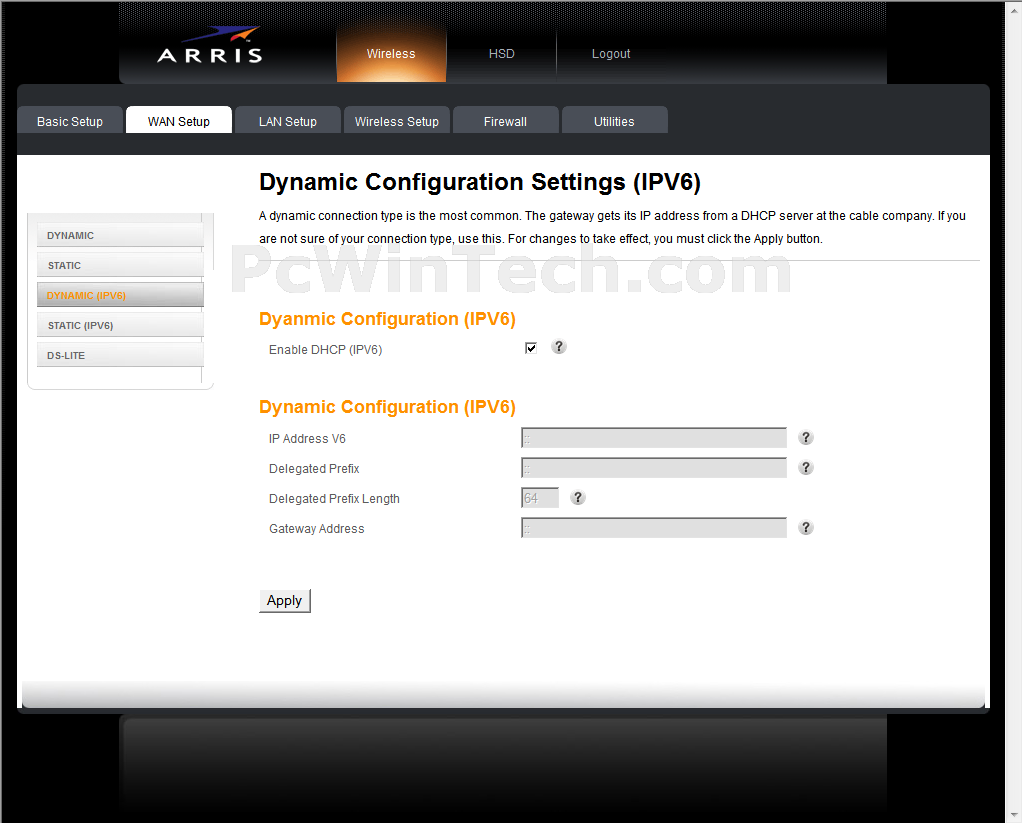The width and height of the screenshot is (1022, 823).
Task: Select STATIC in the sidebar menu
Action: (120, 265)
